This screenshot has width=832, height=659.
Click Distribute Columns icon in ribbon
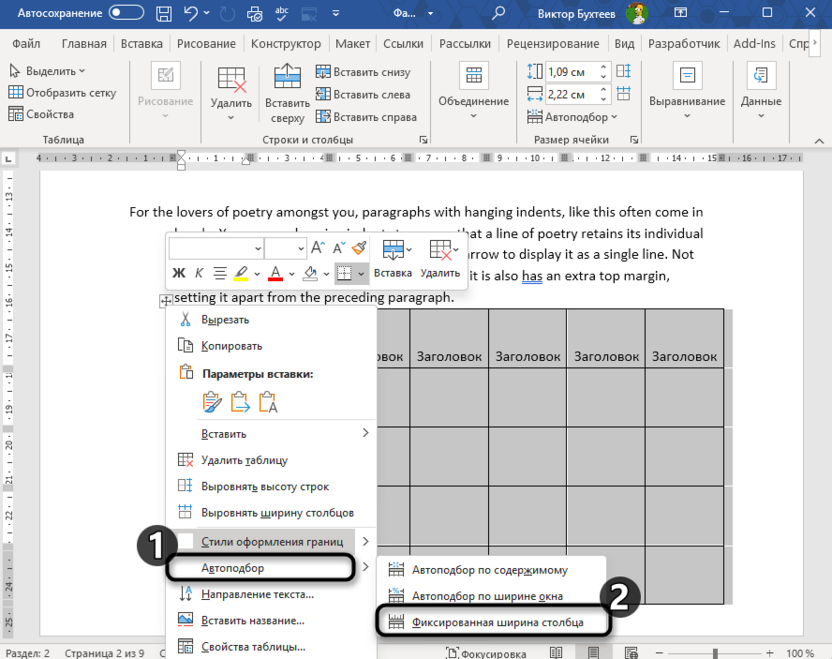click(623, 94)
